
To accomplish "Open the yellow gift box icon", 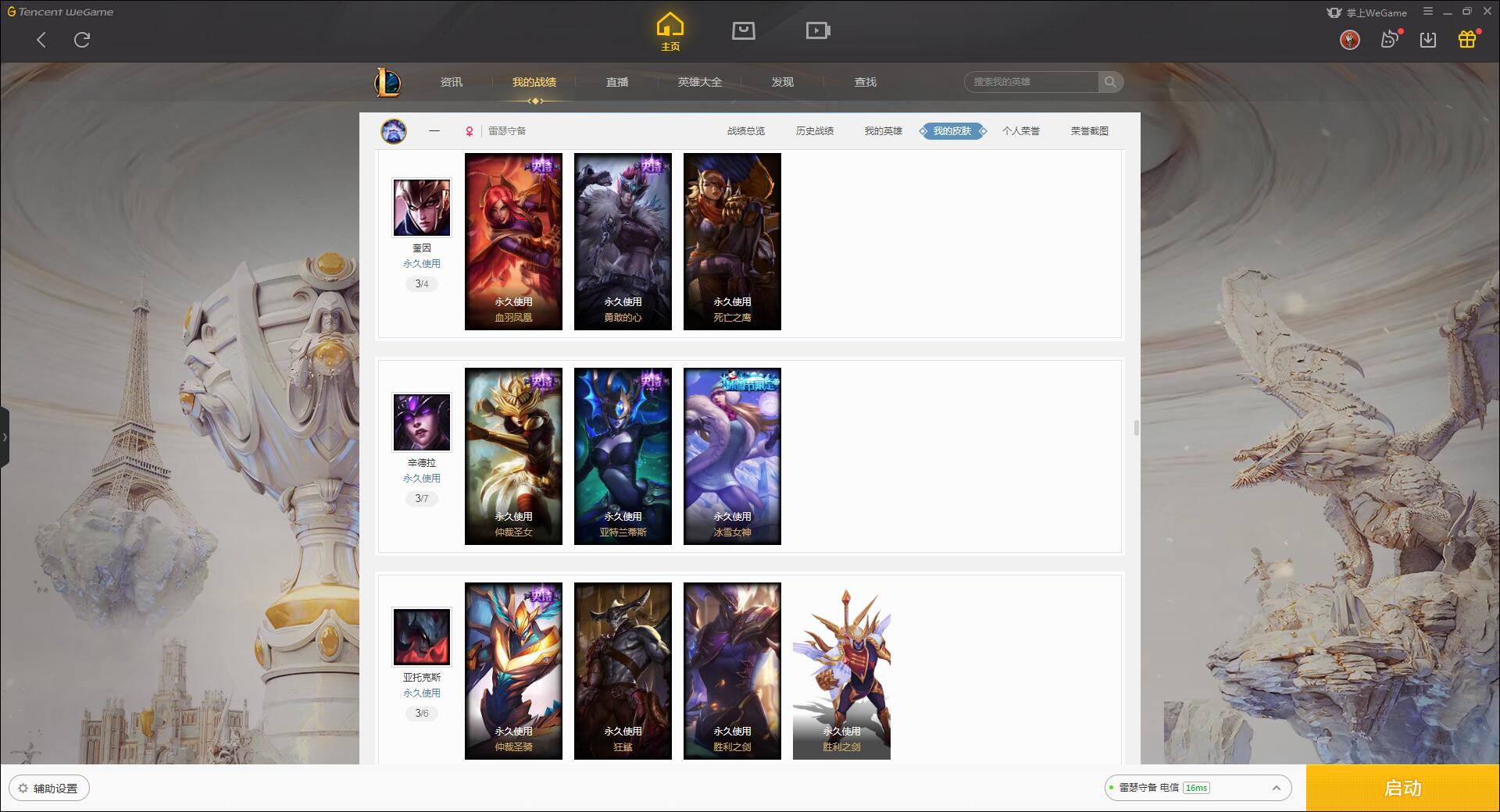I will [1467, 39].
